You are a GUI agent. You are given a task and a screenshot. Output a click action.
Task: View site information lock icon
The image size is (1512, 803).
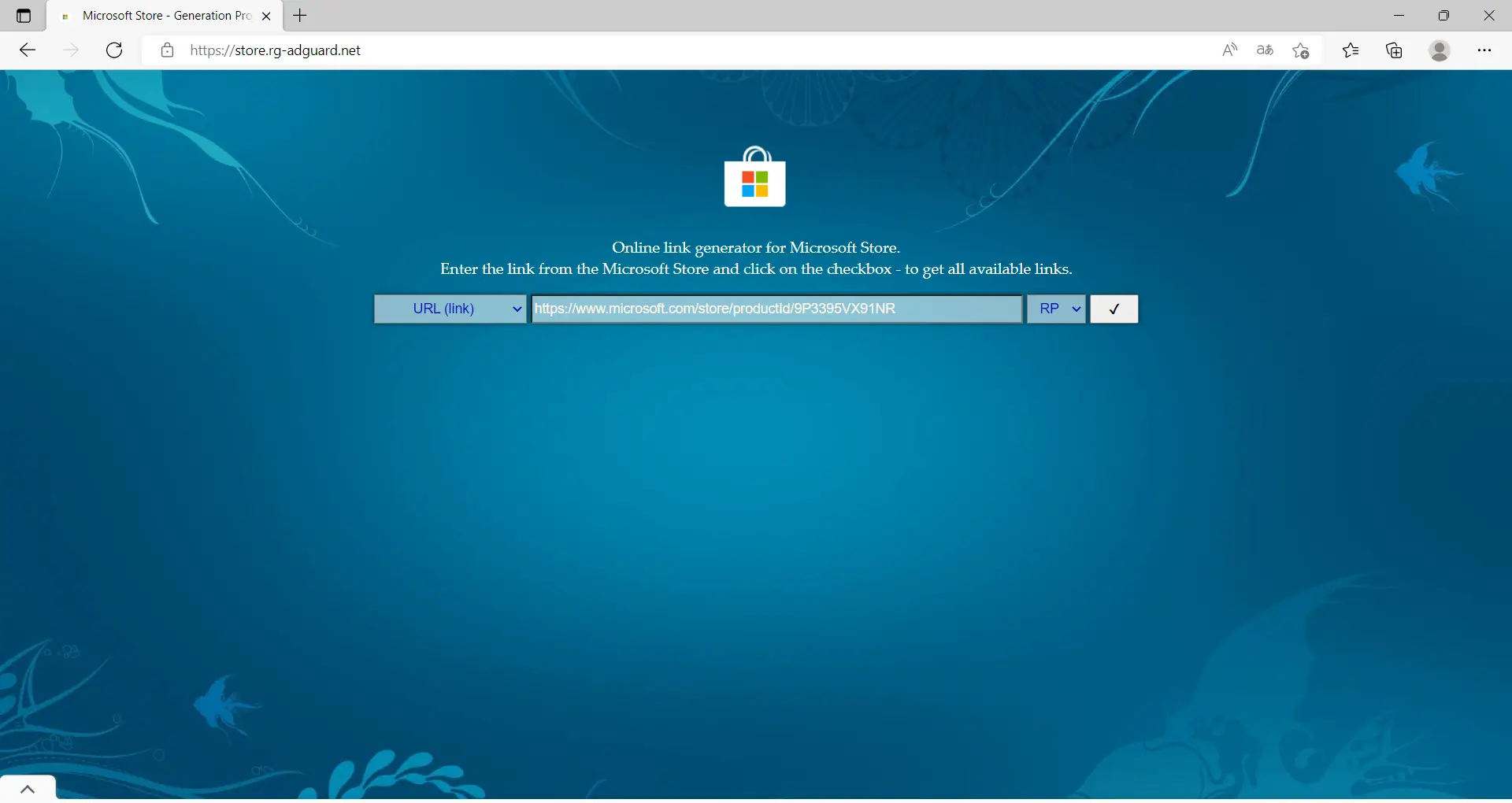click(x=167, y=50)
